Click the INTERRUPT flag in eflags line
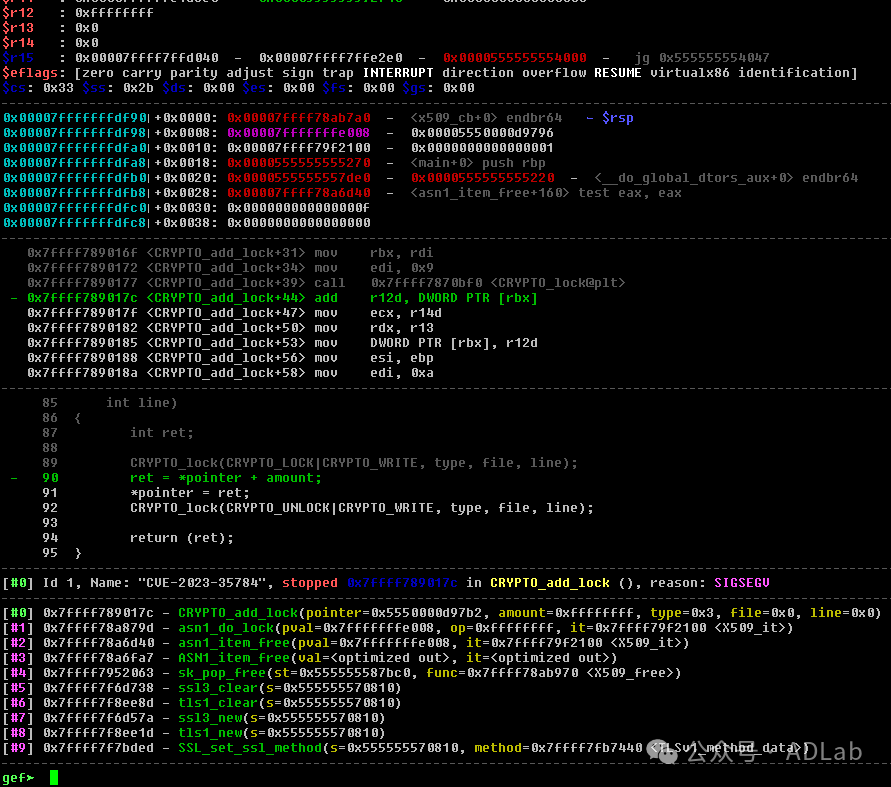 pos(398,73)
